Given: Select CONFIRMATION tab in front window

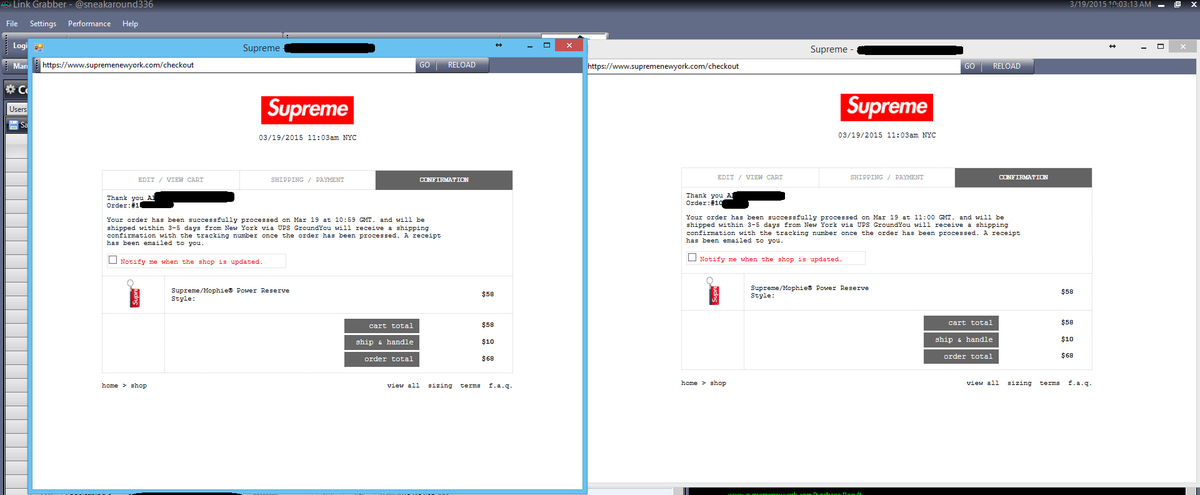Looking at the screenshot, I should tap(444, 180).
